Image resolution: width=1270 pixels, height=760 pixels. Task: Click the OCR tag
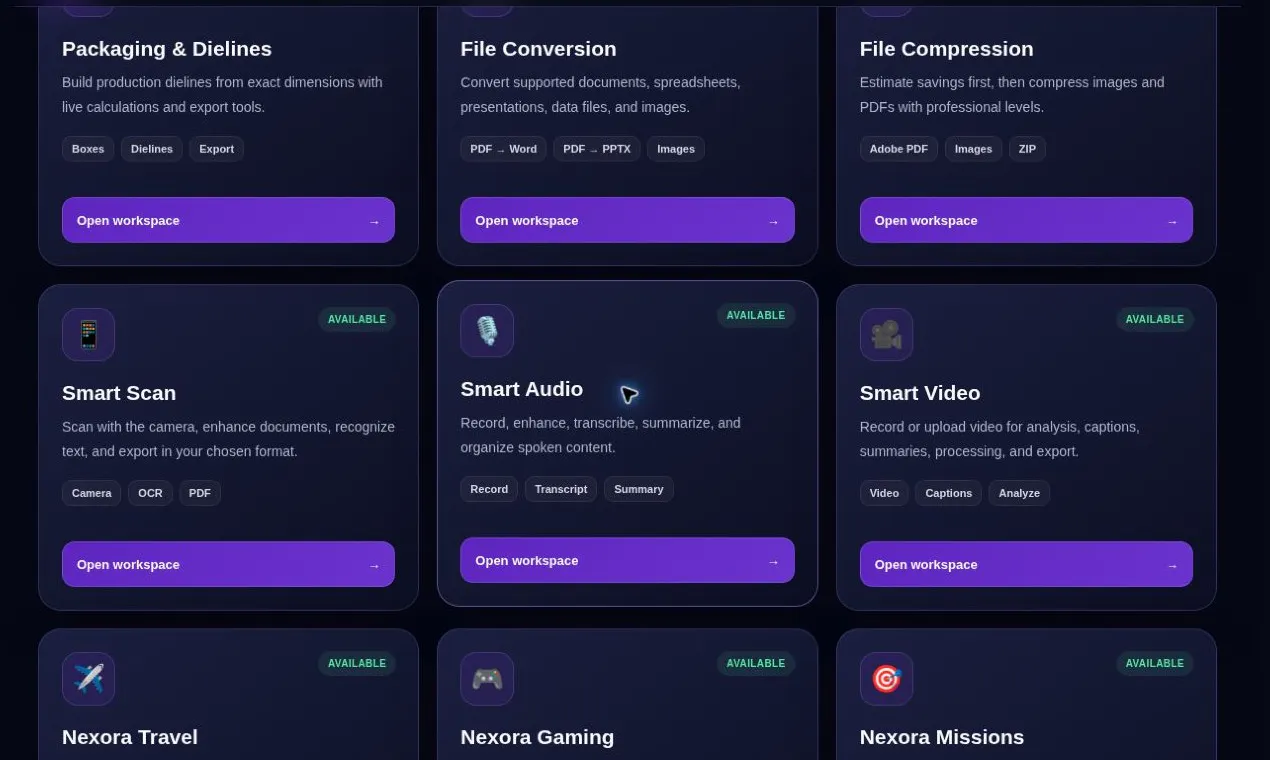coord(150,493)
